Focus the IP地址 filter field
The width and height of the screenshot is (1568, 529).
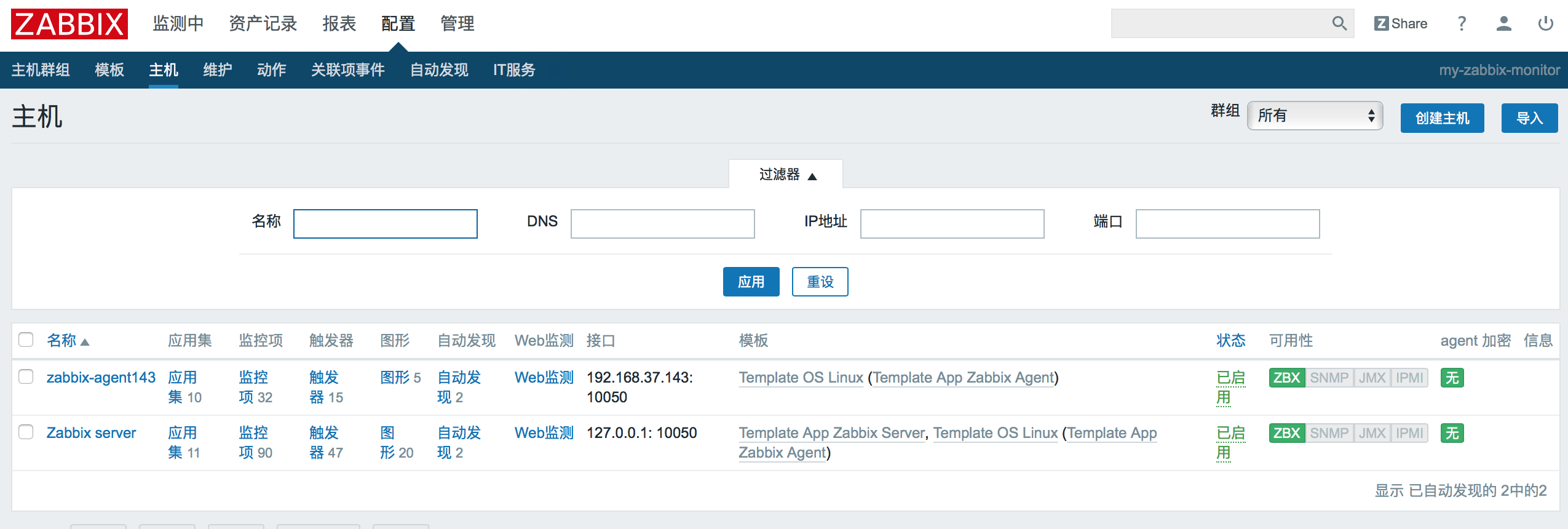click(x=952, y=224)
